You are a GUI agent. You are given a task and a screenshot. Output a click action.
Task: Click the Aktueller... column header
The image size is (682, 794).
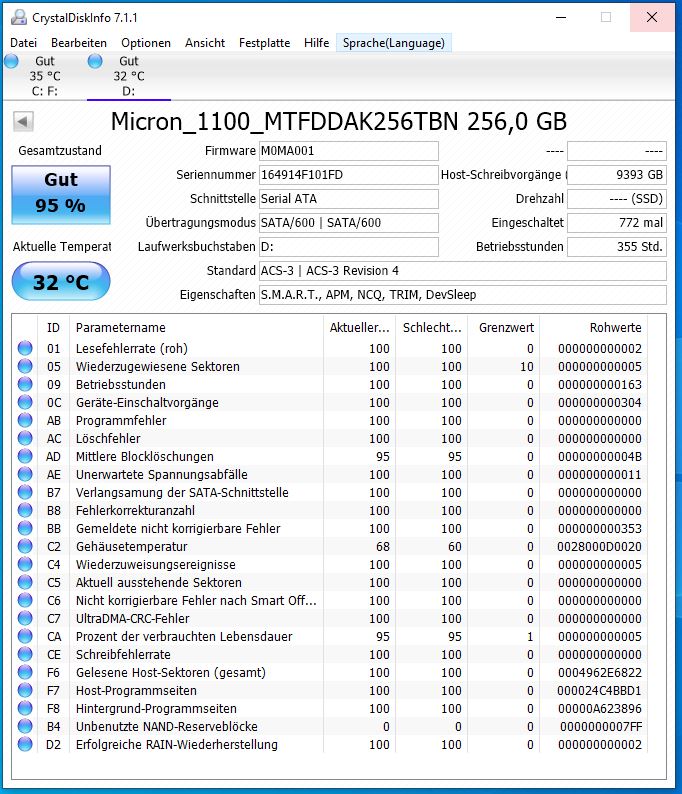[x=359, y=328]
